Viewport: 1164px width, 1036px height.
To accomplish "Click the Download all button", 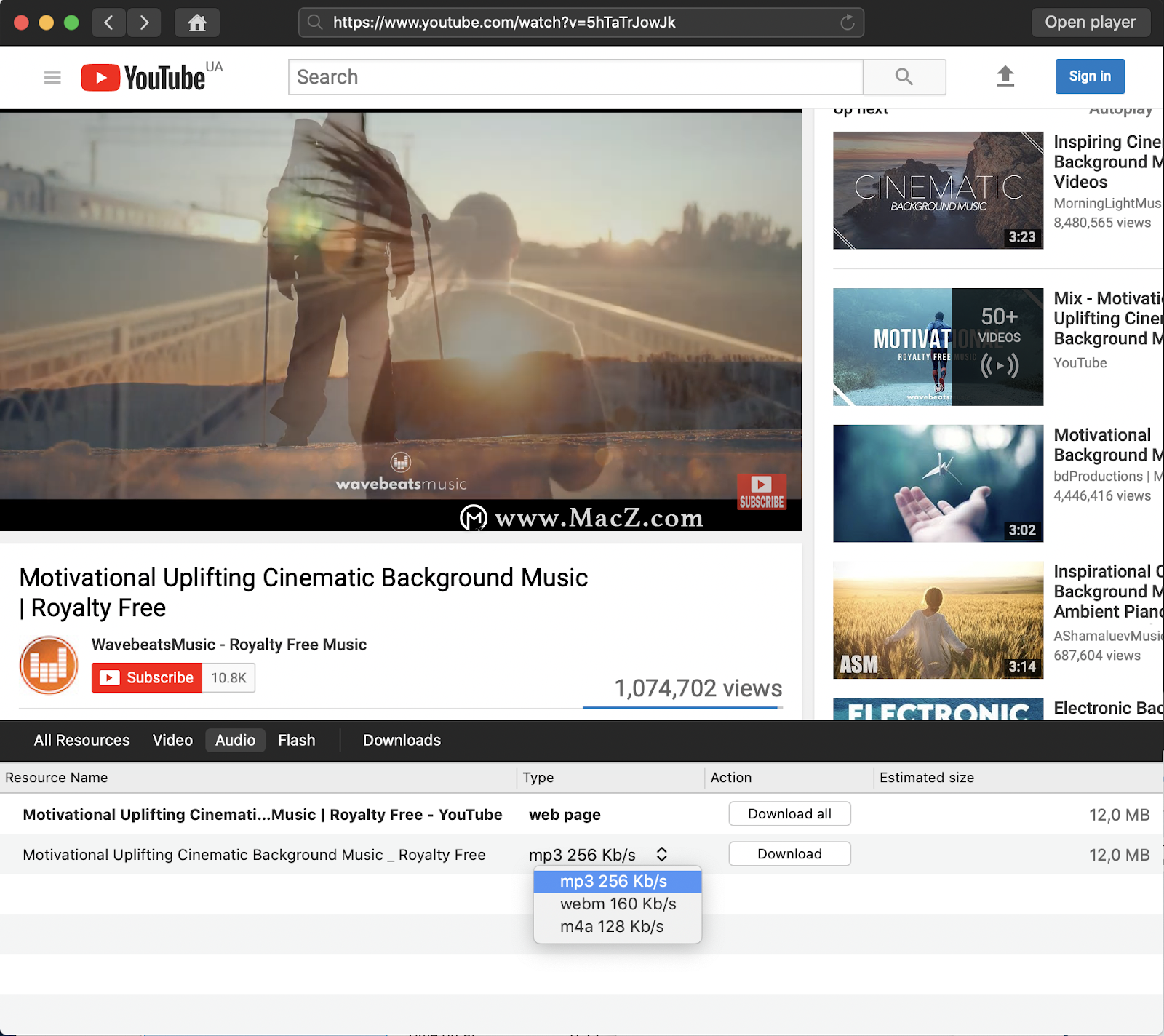I will [x=789, y=813].
